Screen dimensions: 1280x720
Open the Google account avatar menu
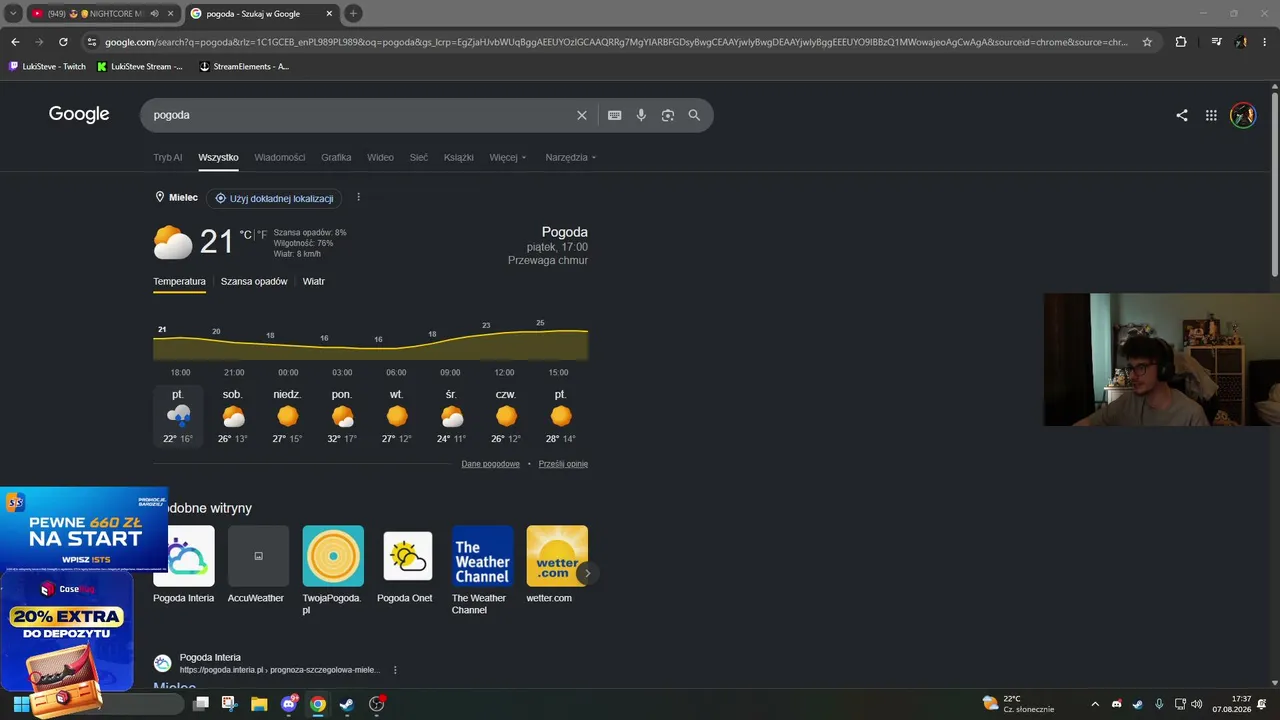[x=1243, y=115]
